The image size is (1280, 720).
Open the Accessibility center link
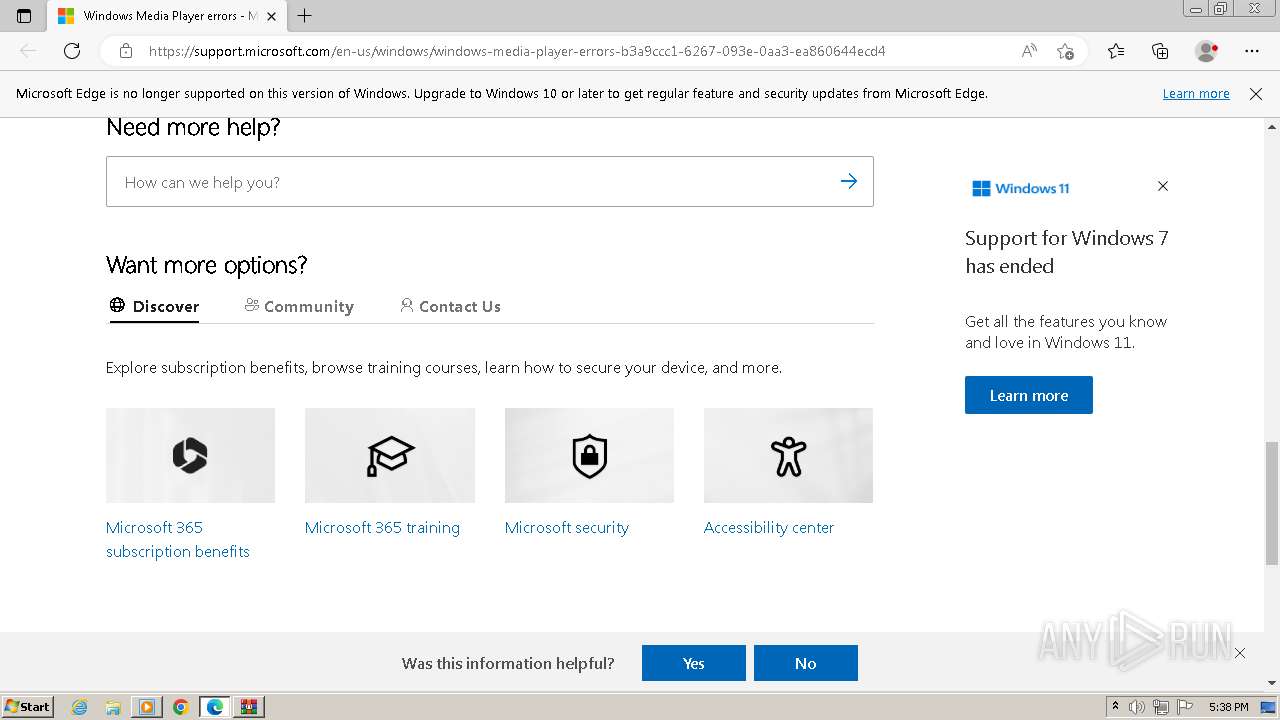coord(768,528)
